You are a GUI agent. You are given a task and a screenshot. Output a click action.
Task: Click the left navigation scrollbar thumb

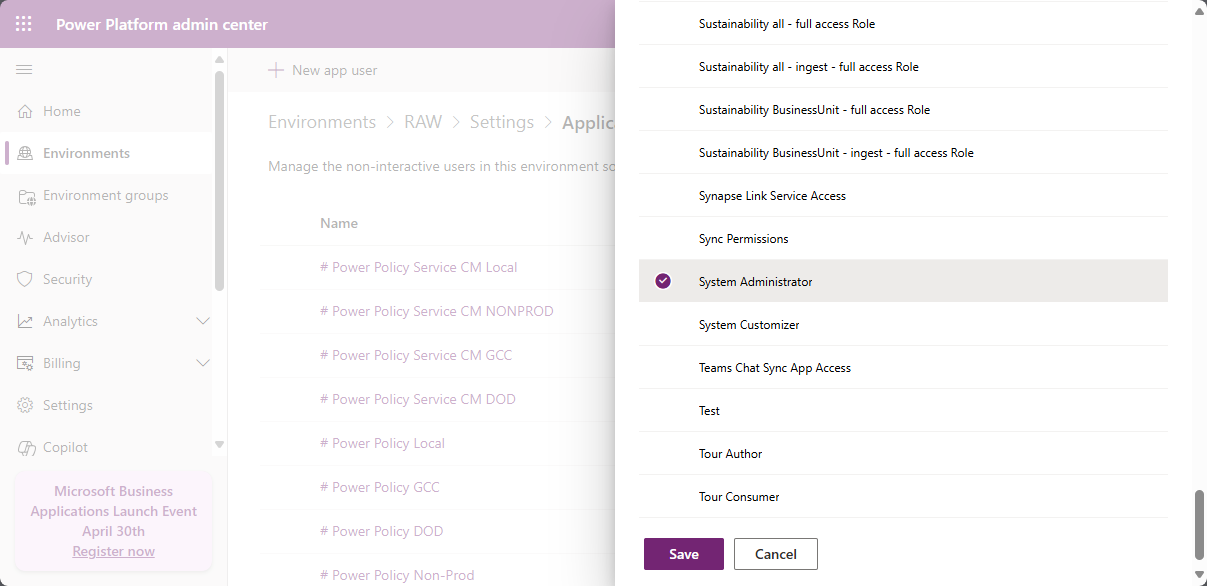pos(219,180)
